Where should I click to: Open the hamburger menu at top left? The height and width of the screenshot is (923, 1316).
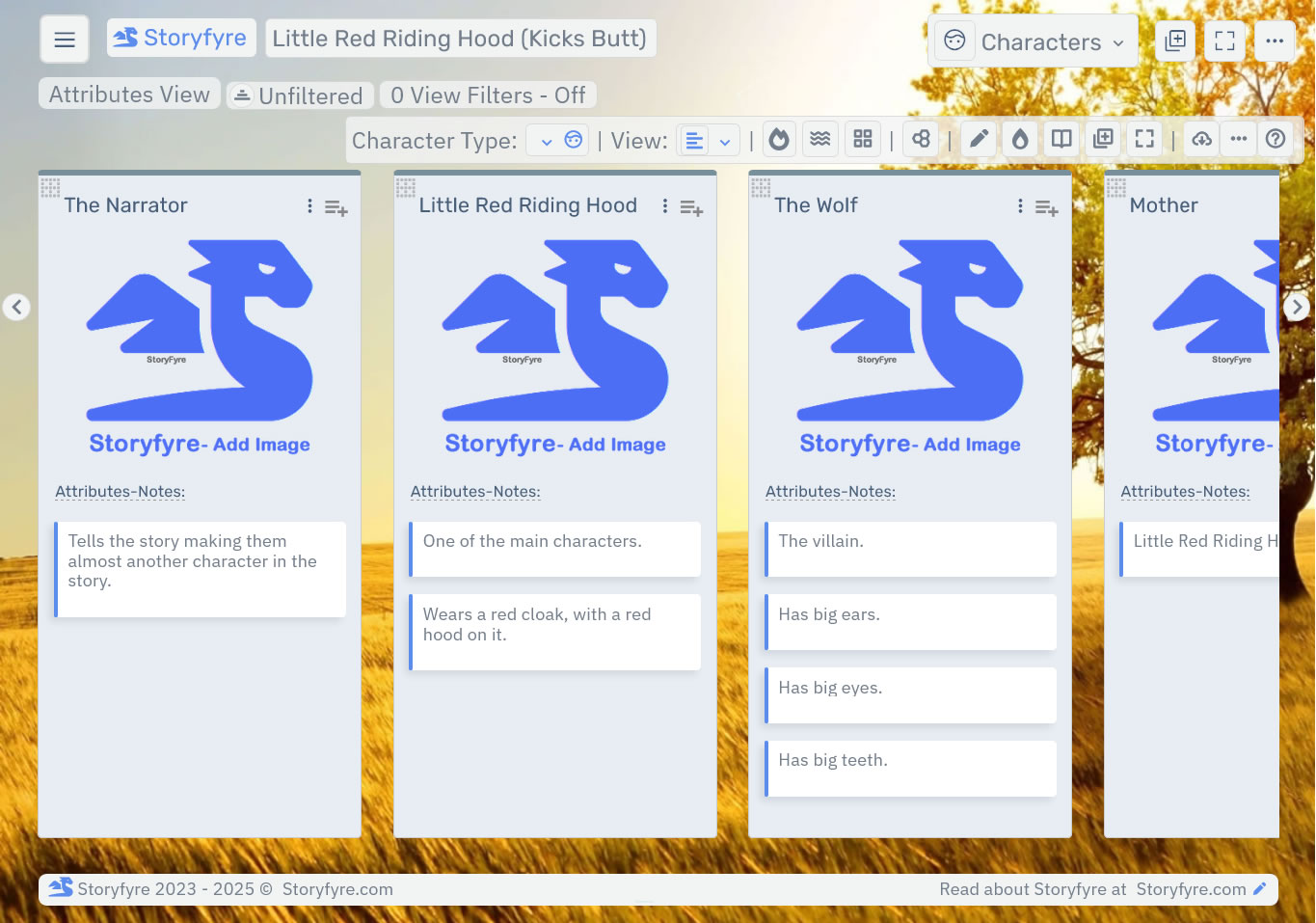click(x=64, y=39)
